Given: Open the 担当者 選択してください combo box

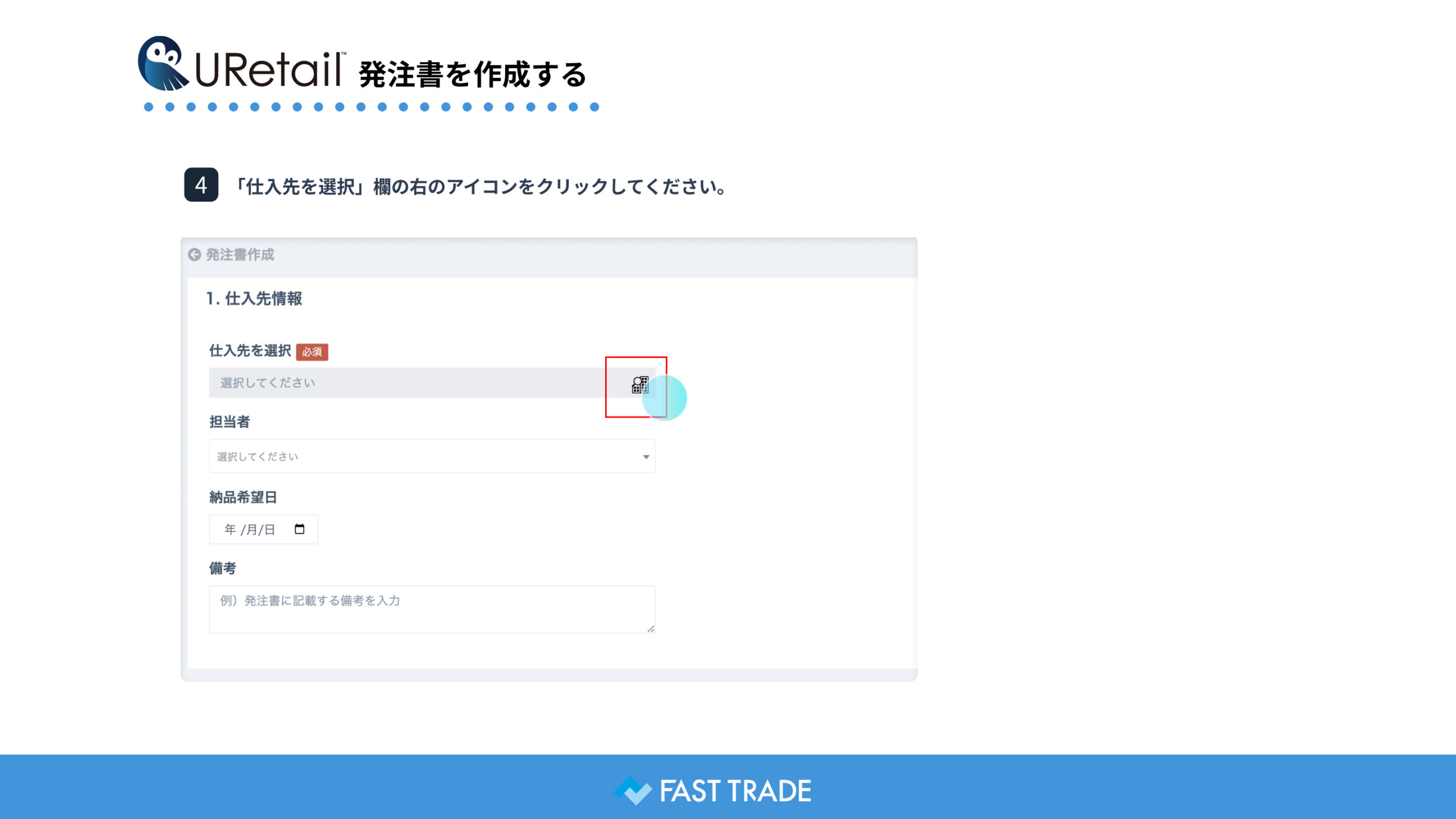Looking at the screenshot, I should [421, 456].
